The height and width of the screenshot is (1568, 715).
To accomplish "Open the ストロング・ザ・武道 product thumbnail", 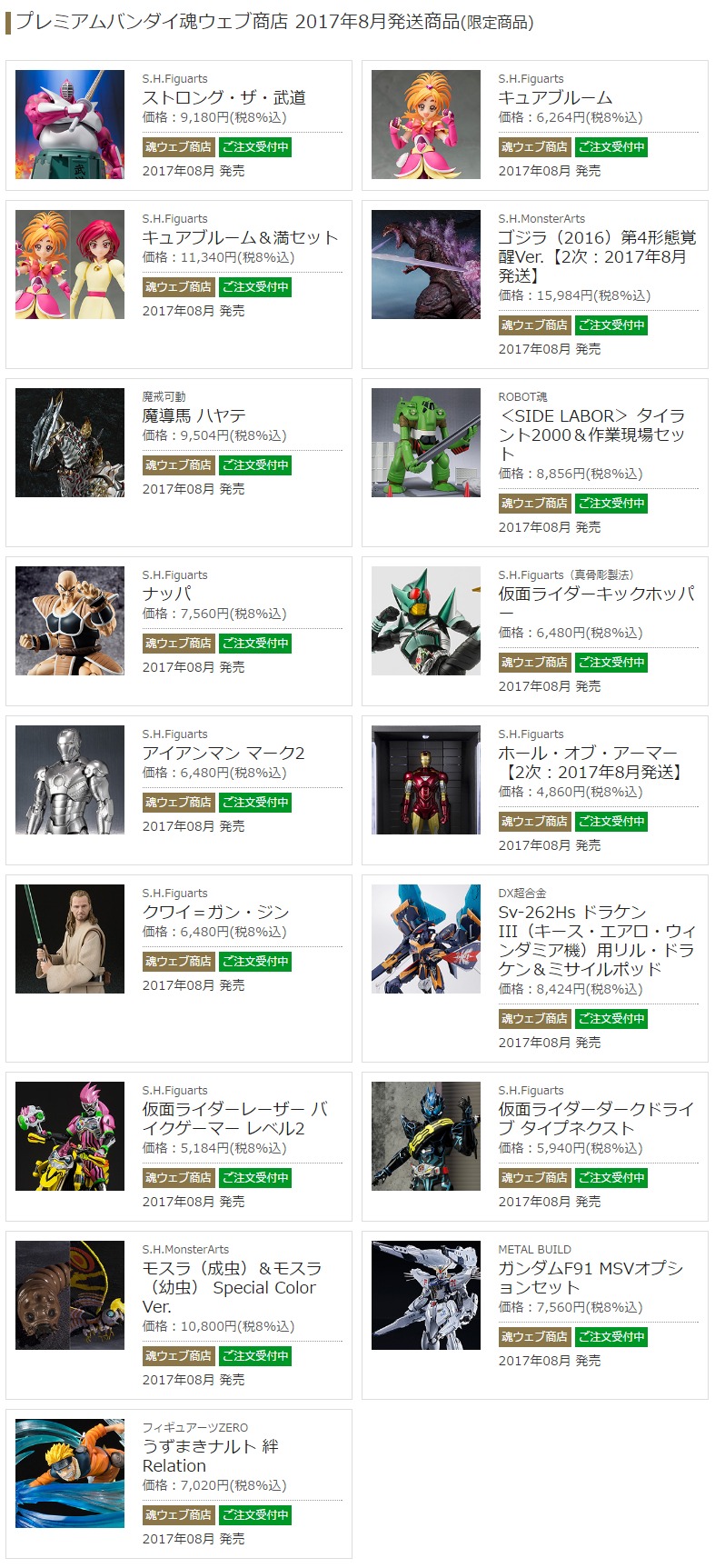I will 70,125.
